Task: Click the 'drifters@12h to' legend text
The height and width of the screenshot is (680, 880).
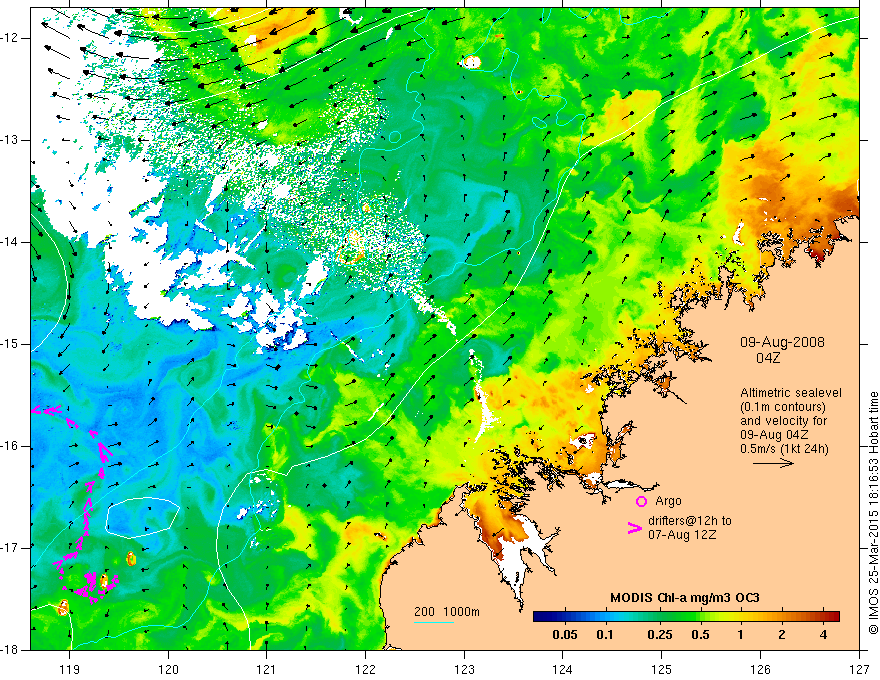Action: tap(690, 521)
